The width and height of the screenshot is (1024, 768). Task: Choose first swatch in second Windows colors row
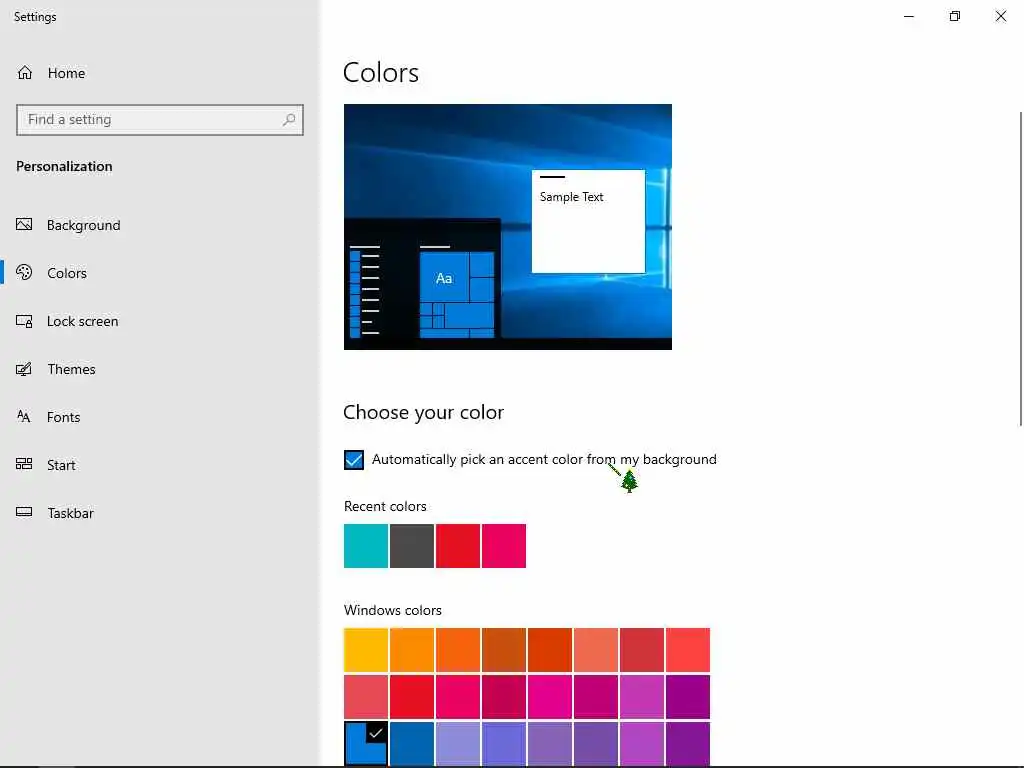366,697
